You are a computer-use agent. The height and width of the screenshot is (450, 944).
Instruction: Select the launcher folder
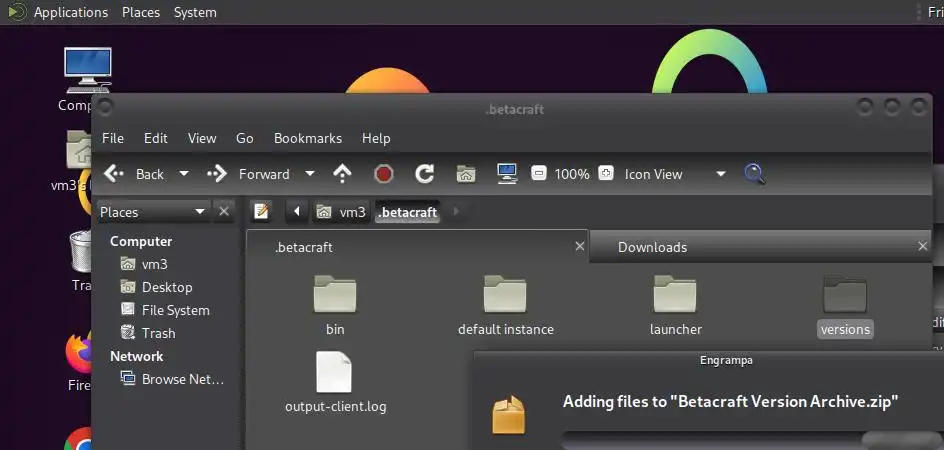675,305
